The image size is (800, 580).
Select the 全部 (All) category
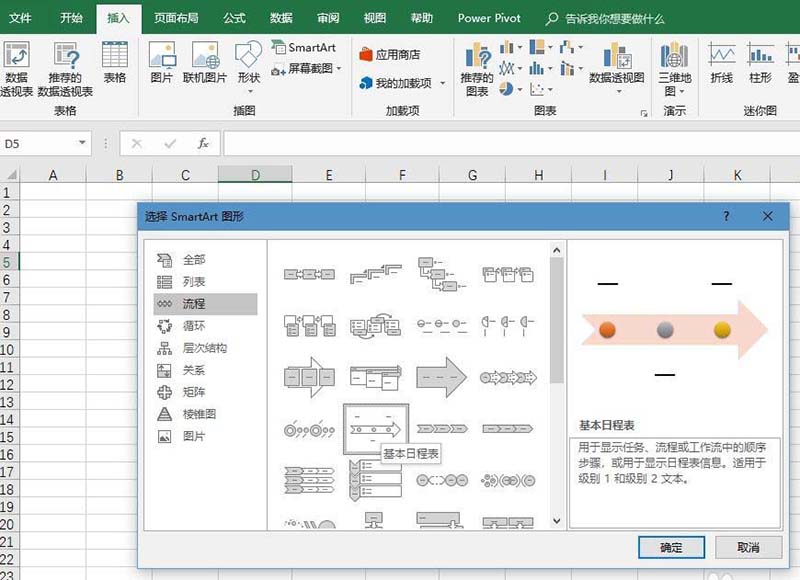tap(206, 260)
